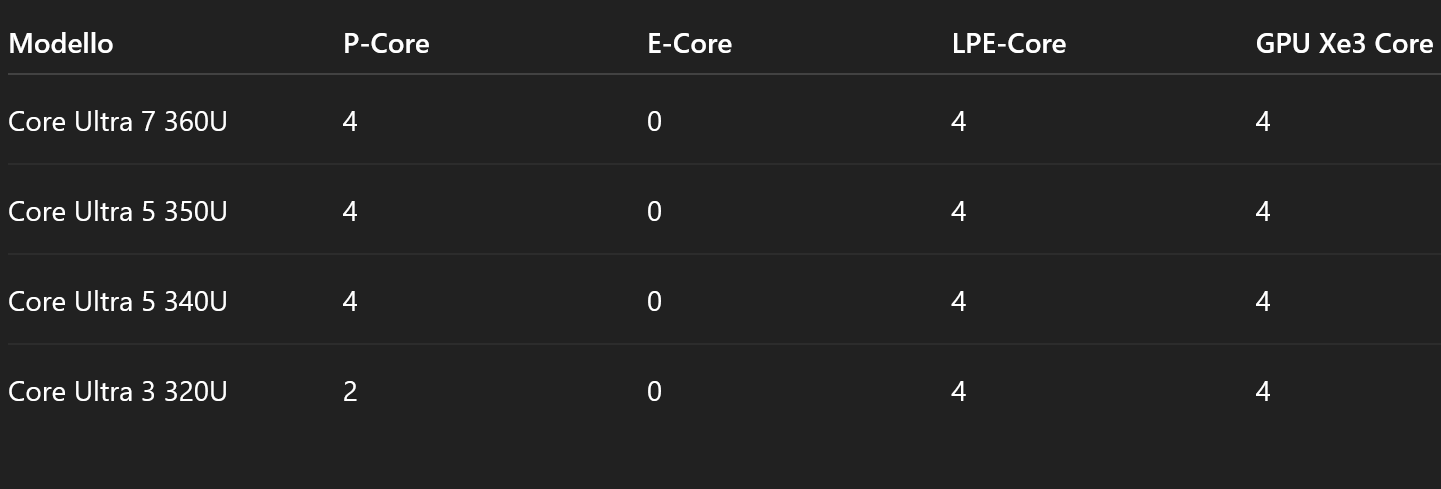Click LPE-Core value for Core Ultra 7 360U
1441x489 pixels.
[959, 122]
